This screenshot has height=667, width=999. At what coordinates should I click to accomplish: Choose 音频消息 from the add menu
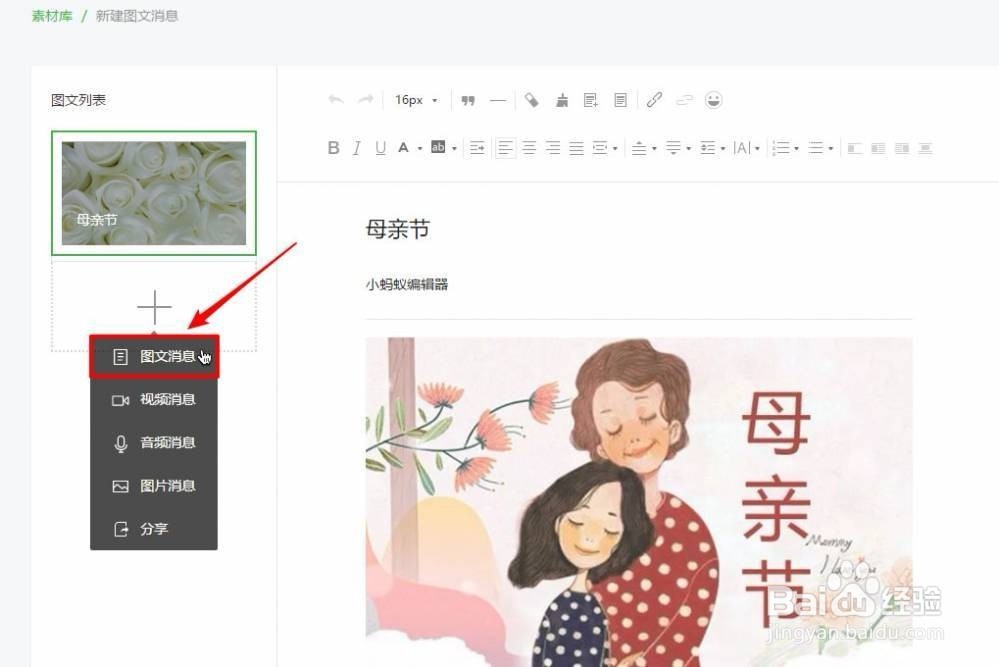click(154, 443)
